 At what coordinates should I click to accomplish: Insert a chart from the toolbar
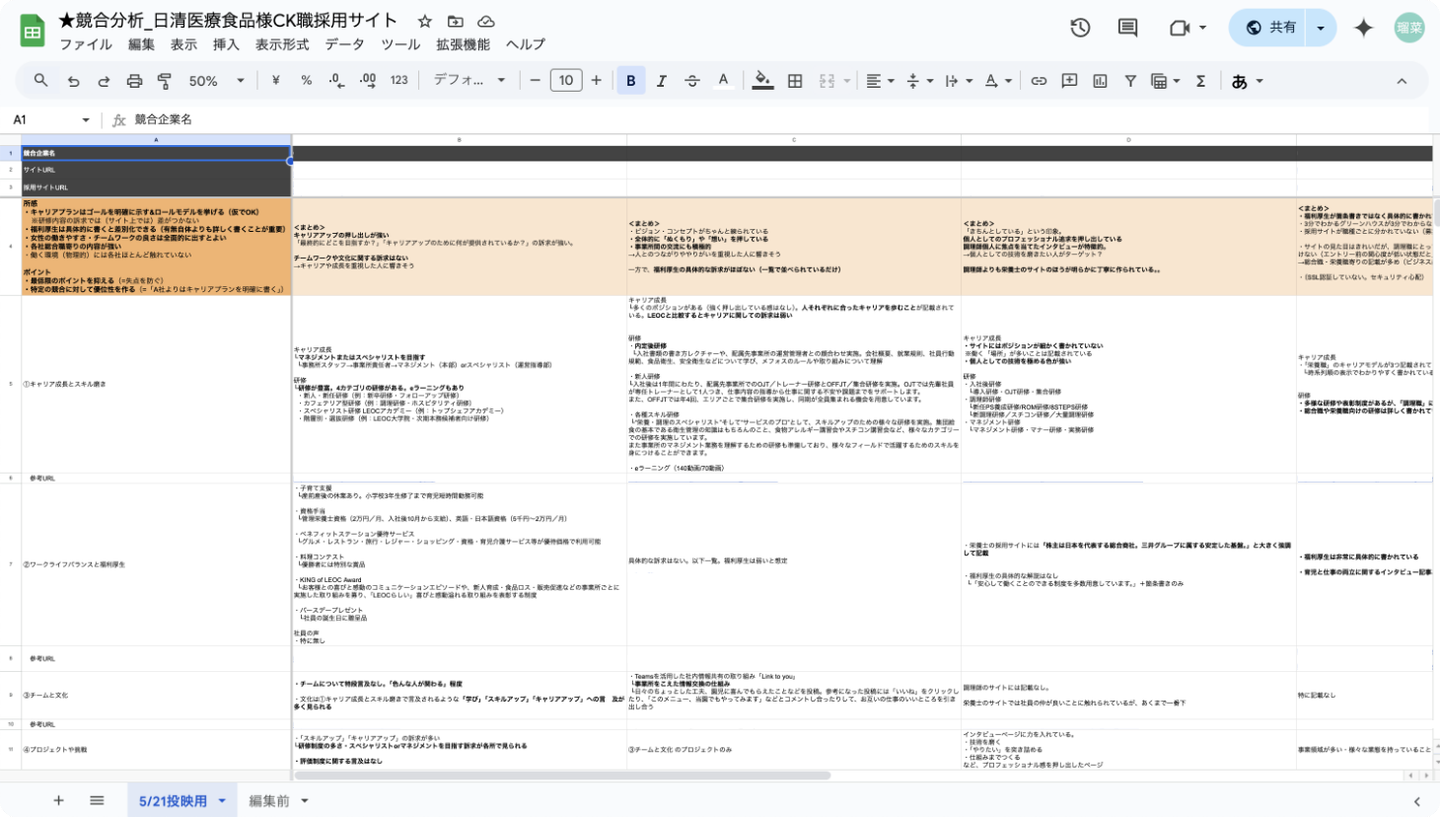pos(1100,81)
